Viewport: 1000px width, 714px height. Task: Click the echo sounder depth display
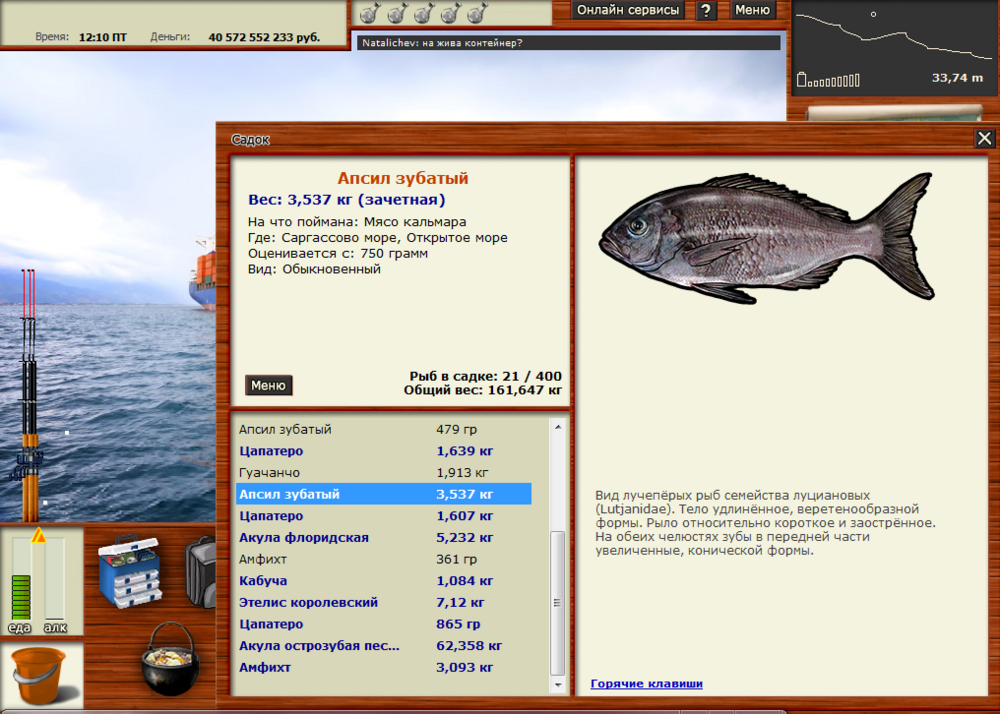pos(893,48)
